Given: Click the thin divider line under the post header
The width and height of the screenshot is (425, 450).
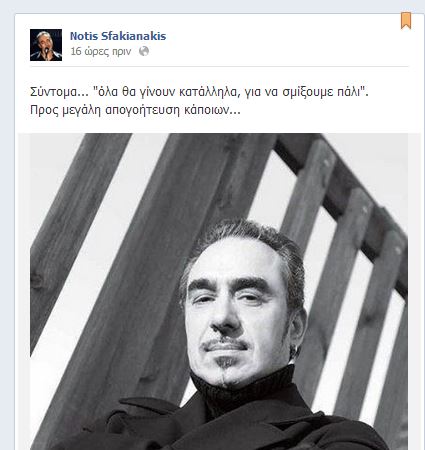Looking at the screenshot, I should click(219, 66).
